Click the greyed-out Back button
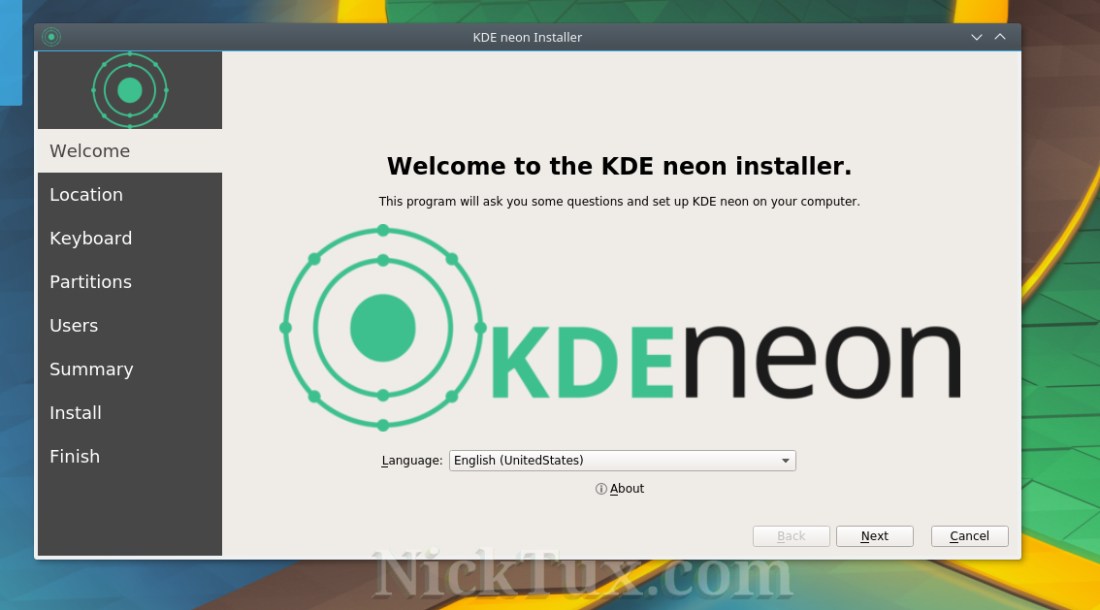The height and width of the screenshot is (610, 1100). tap(791, 536)
